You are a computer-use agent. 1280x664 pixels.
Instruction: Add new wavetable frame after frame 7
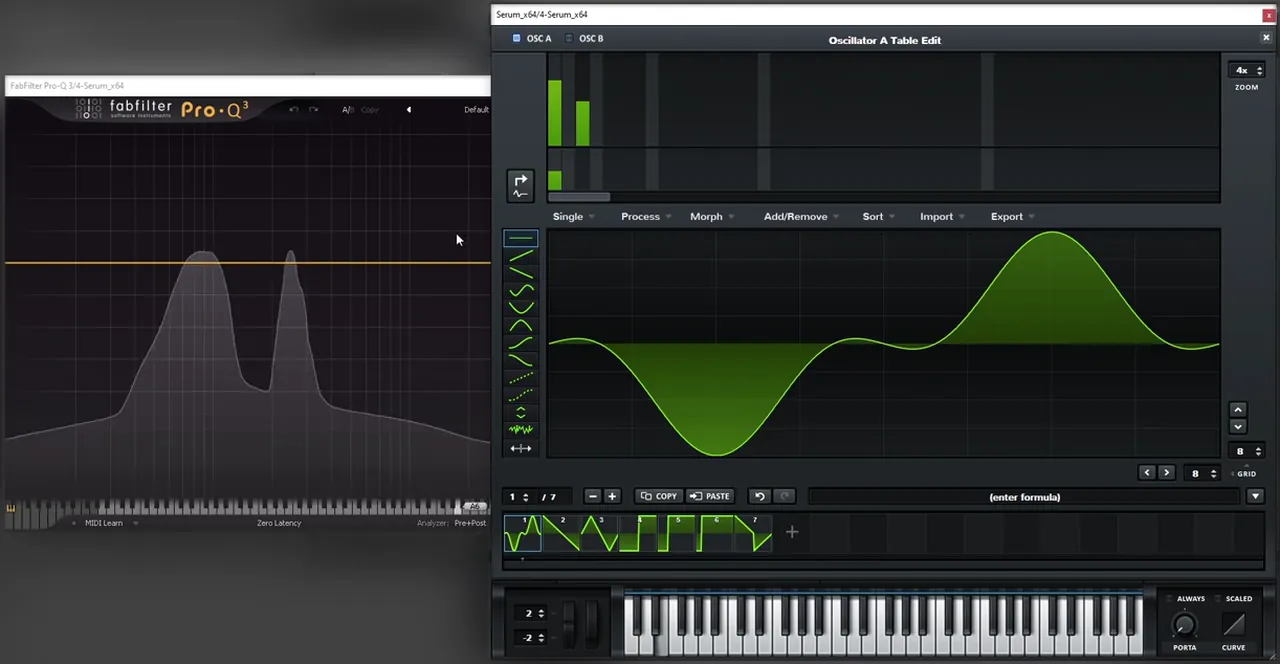click(792, 532)
